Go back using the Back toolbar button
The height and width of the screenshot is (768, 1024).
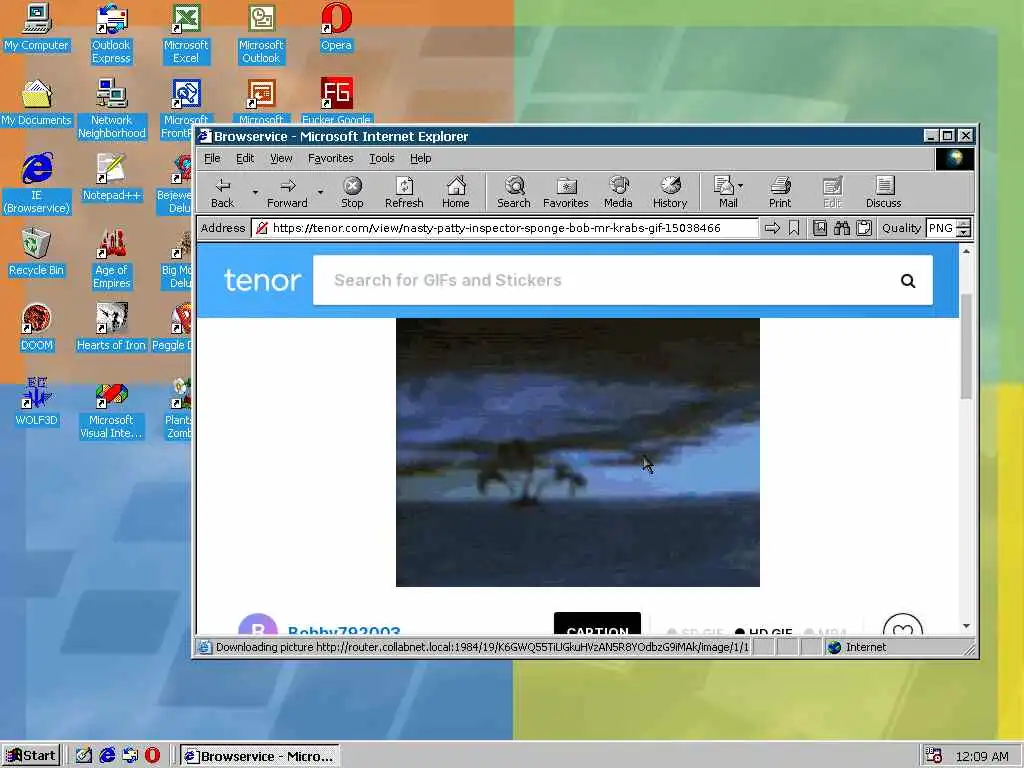(x=223, y=193)
